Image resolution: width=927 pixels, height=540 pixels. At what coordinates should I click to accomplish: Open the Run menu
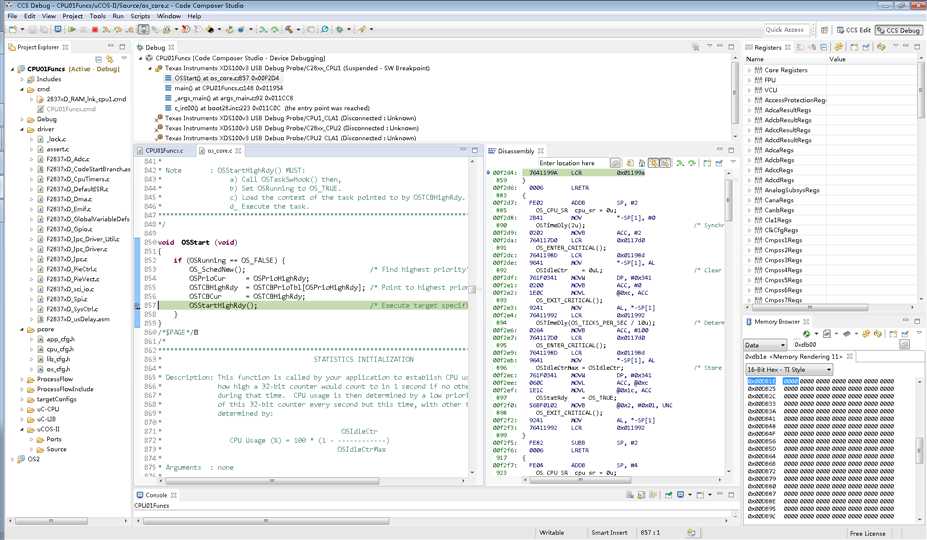click(118, 17)
